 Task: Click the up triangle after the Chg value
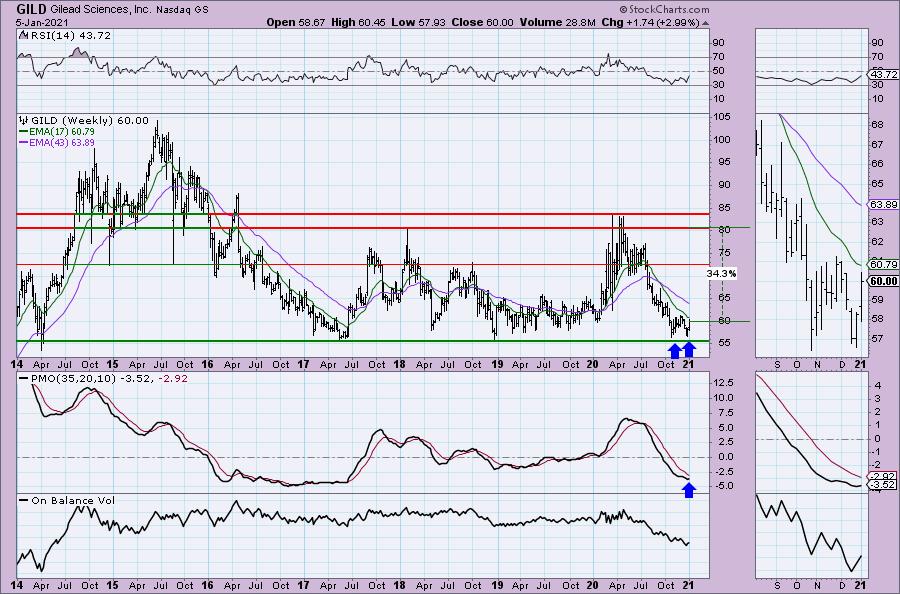point(705,24)
